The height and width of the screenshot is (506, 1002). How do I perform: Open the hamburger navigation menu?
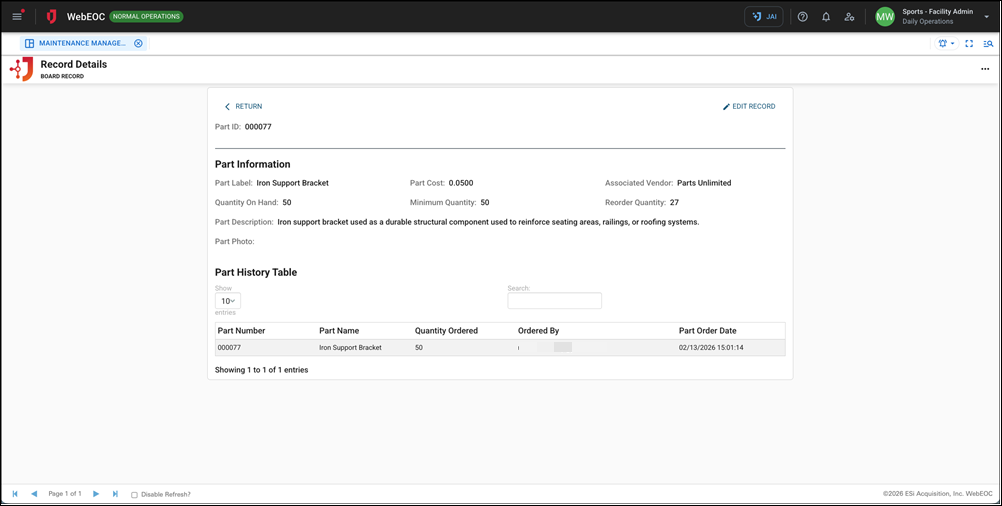point(17,16)
